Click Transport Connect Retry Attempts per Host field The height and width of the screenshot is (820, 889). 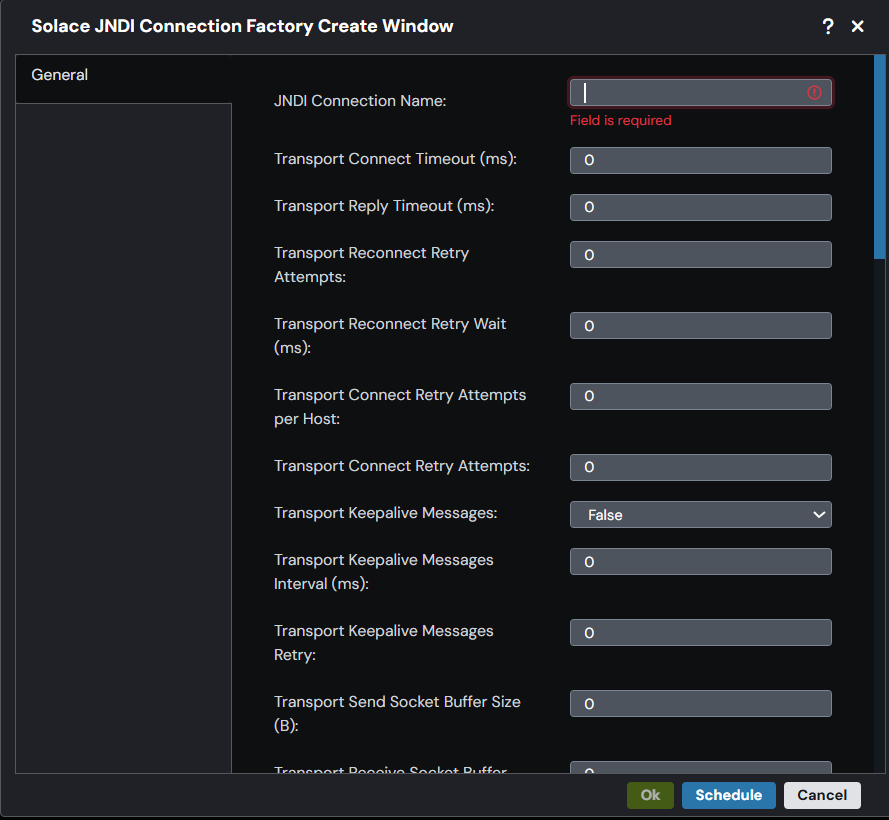(x=701, y=396)
